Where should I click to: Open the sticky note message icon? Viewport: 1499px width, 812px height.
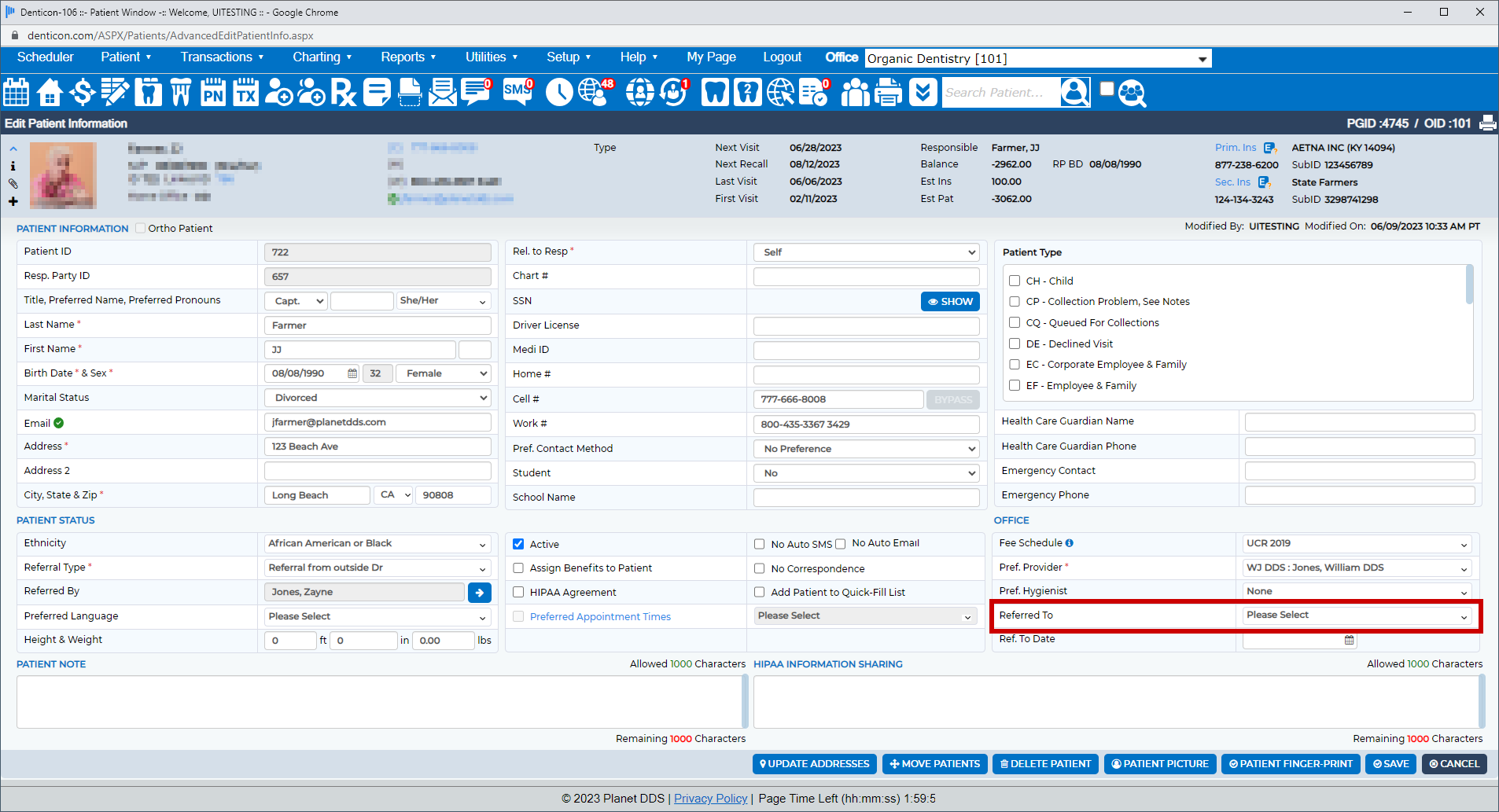[377, 92]
